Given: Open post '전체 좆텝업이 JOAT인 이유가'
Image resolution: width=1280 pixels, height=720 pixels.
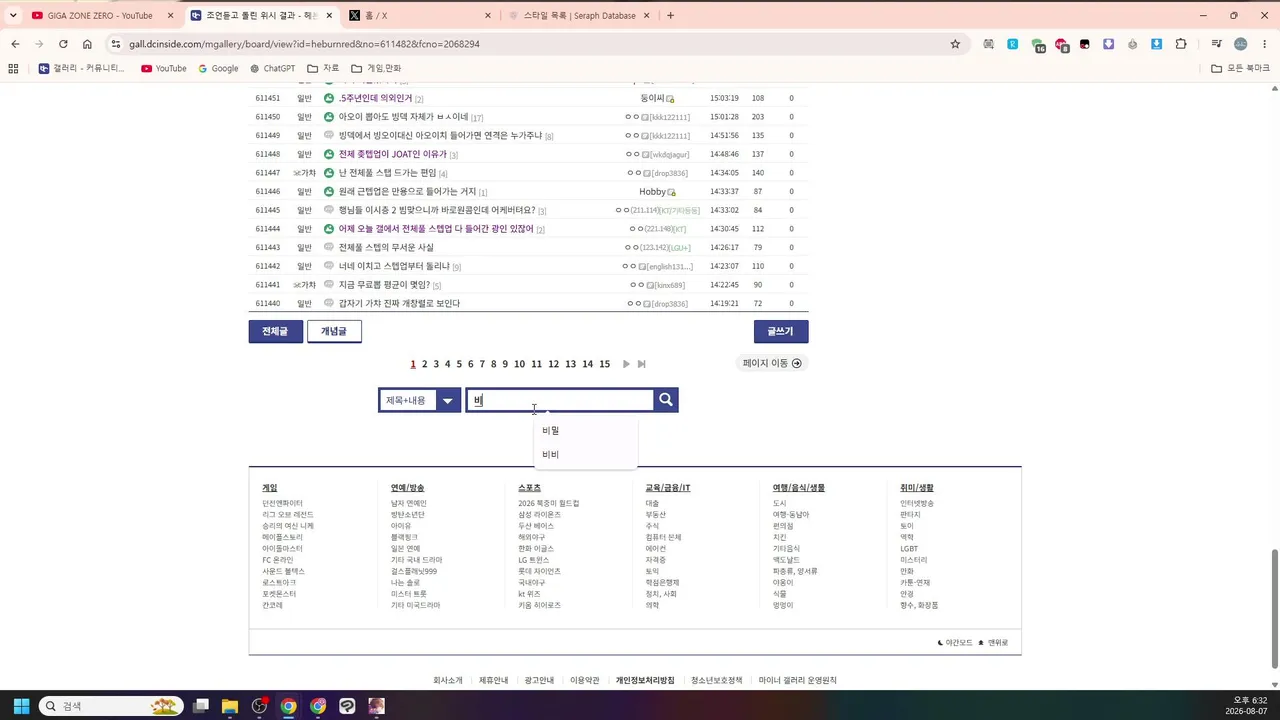Looking at the screenshot, I should pyautogui.click(x=392, y=154).
